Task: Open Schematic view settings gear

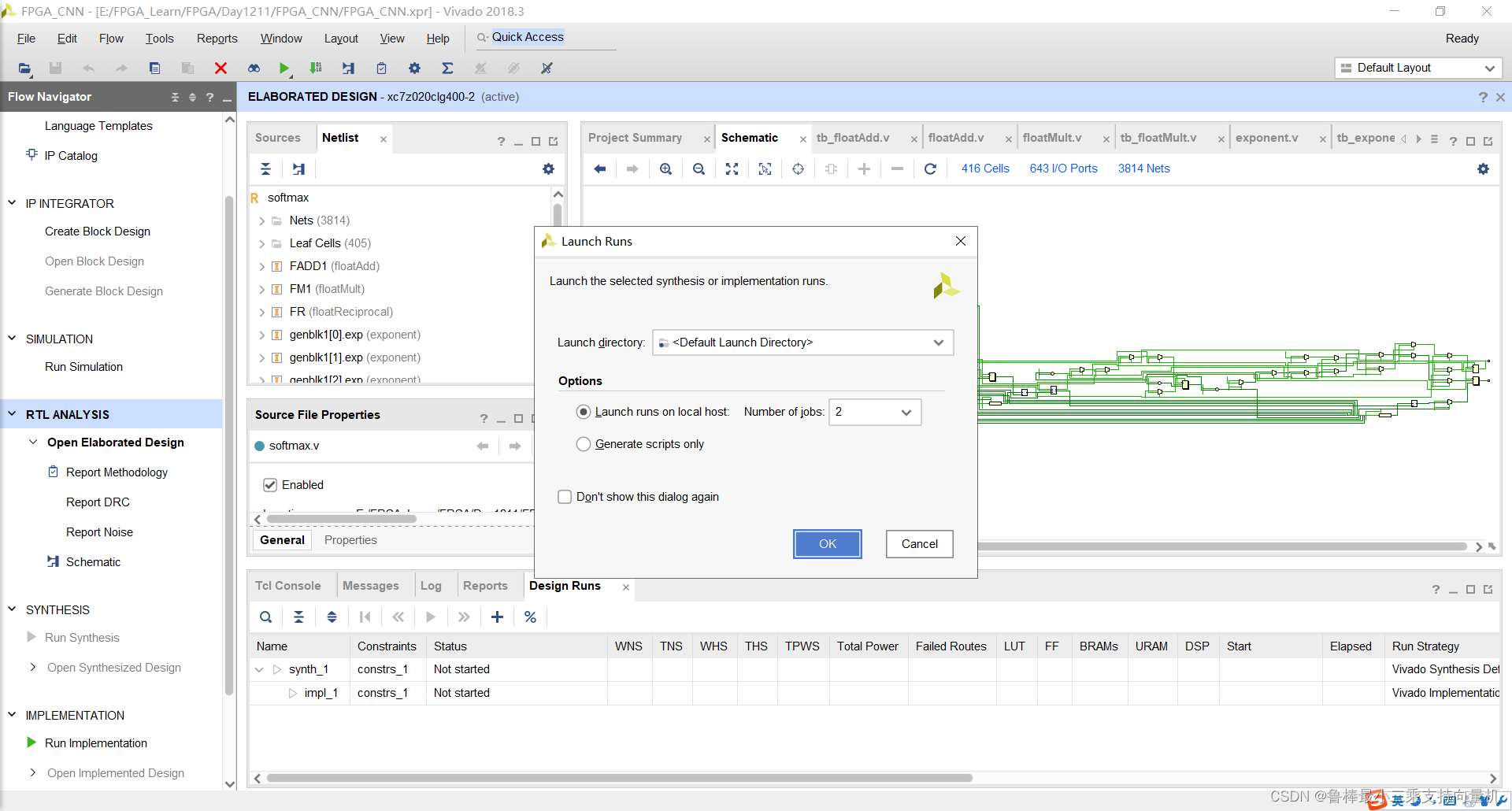Action: click(x=1483, y=168)
